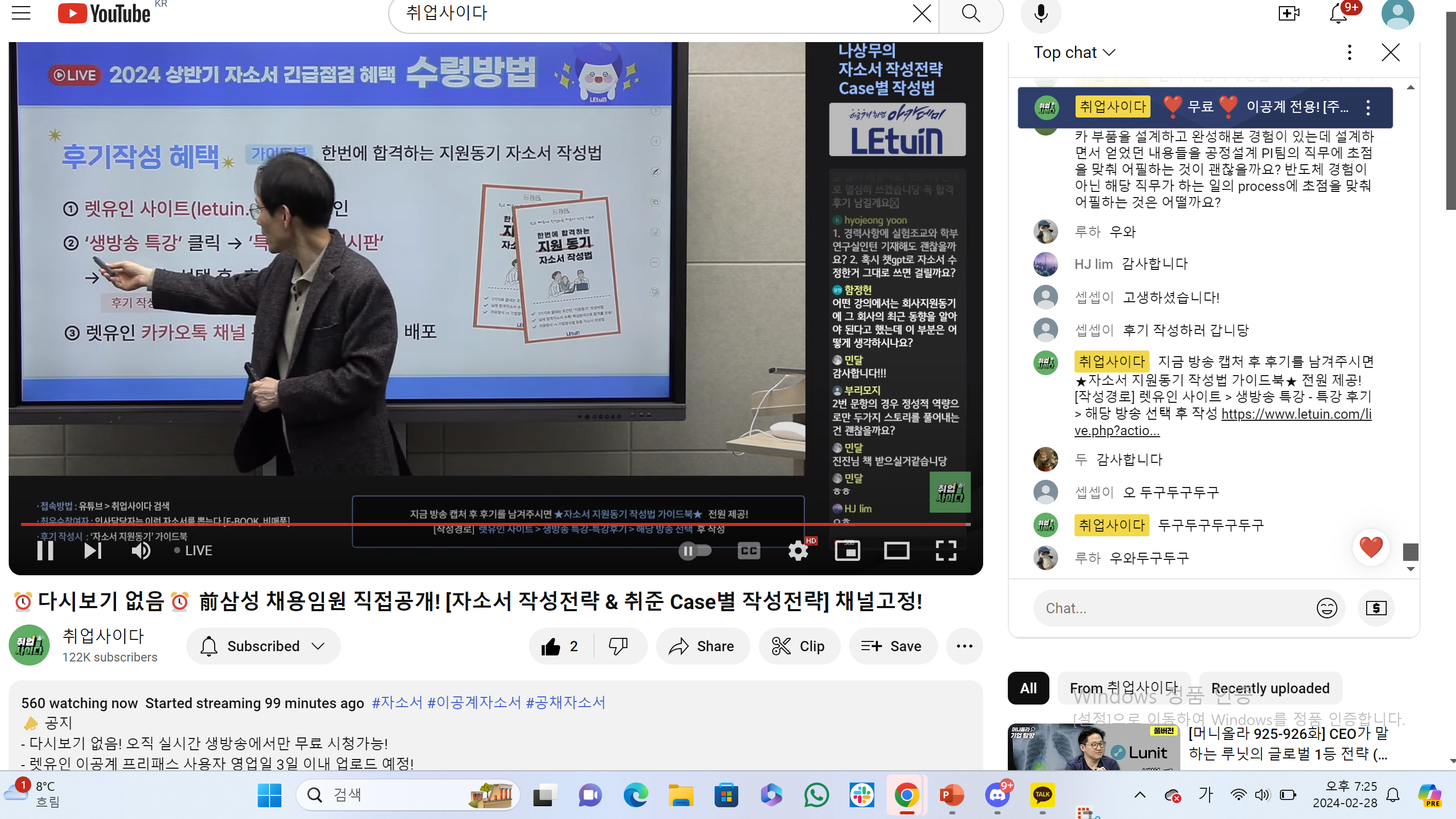Expand the Top chat dropdown
The width and height of the screenshot is (1456, 819).
click(x=1074, y=52)
